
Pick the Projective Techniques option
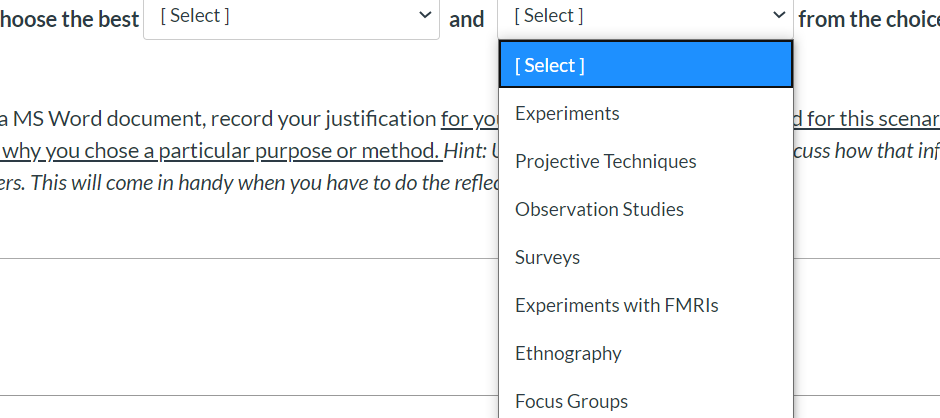(605, 161)
